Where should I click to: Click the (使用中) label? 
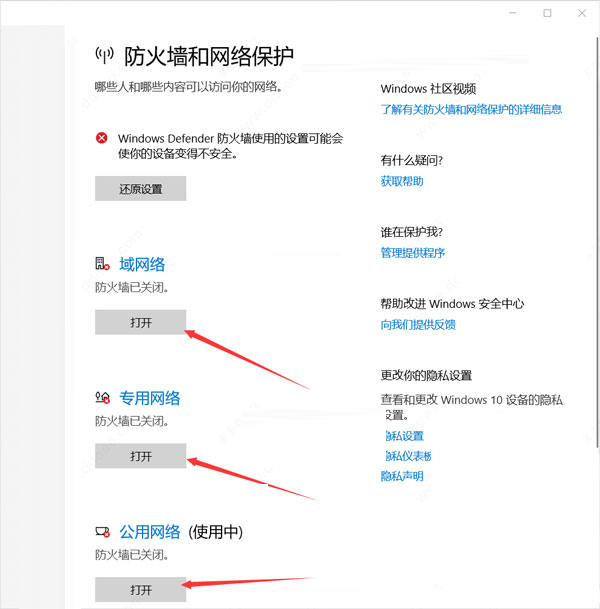[216, 532]
